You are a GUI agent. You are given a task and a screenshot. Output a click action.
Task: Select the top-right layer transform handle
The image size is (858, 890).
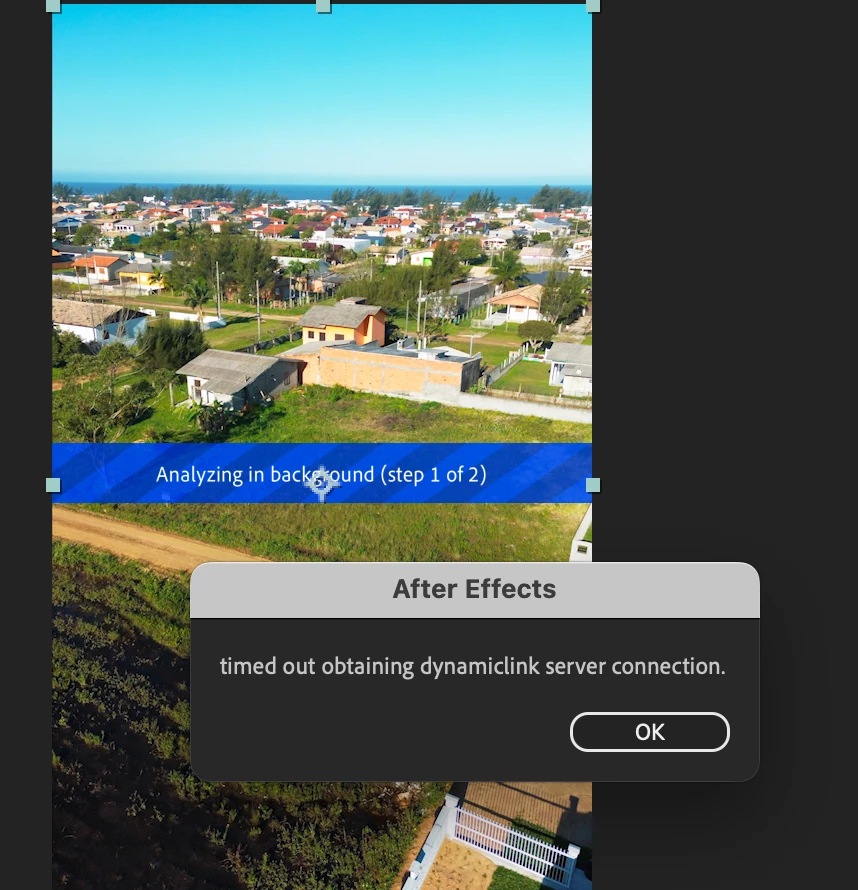coord(592,6)
